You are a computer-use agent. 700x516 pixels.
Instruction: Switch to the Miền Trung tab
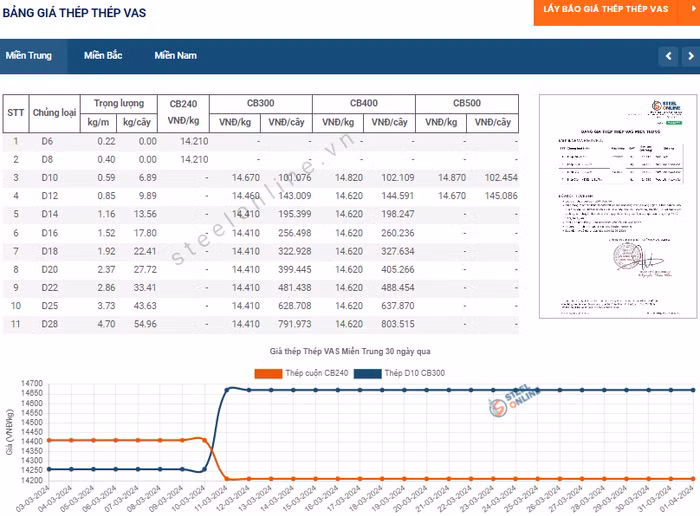tap(29, 56)
